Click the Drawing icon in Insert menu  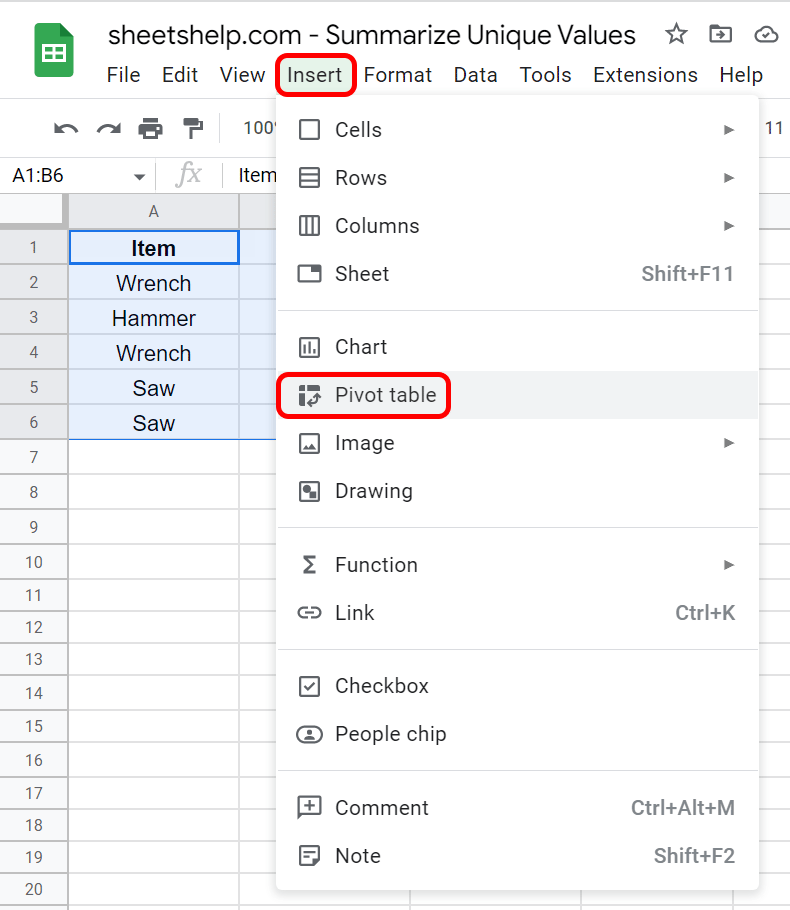pyautogui.click(x=309, y=491)
